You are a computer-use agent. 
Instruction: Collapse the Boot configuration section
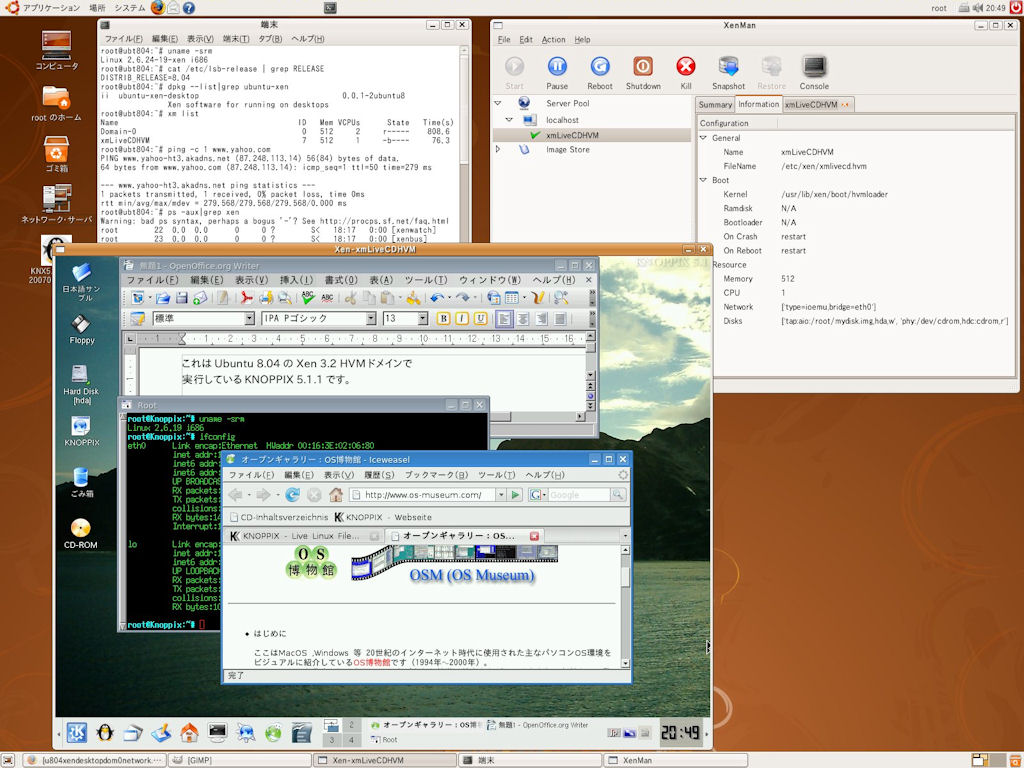click(703, 180)
